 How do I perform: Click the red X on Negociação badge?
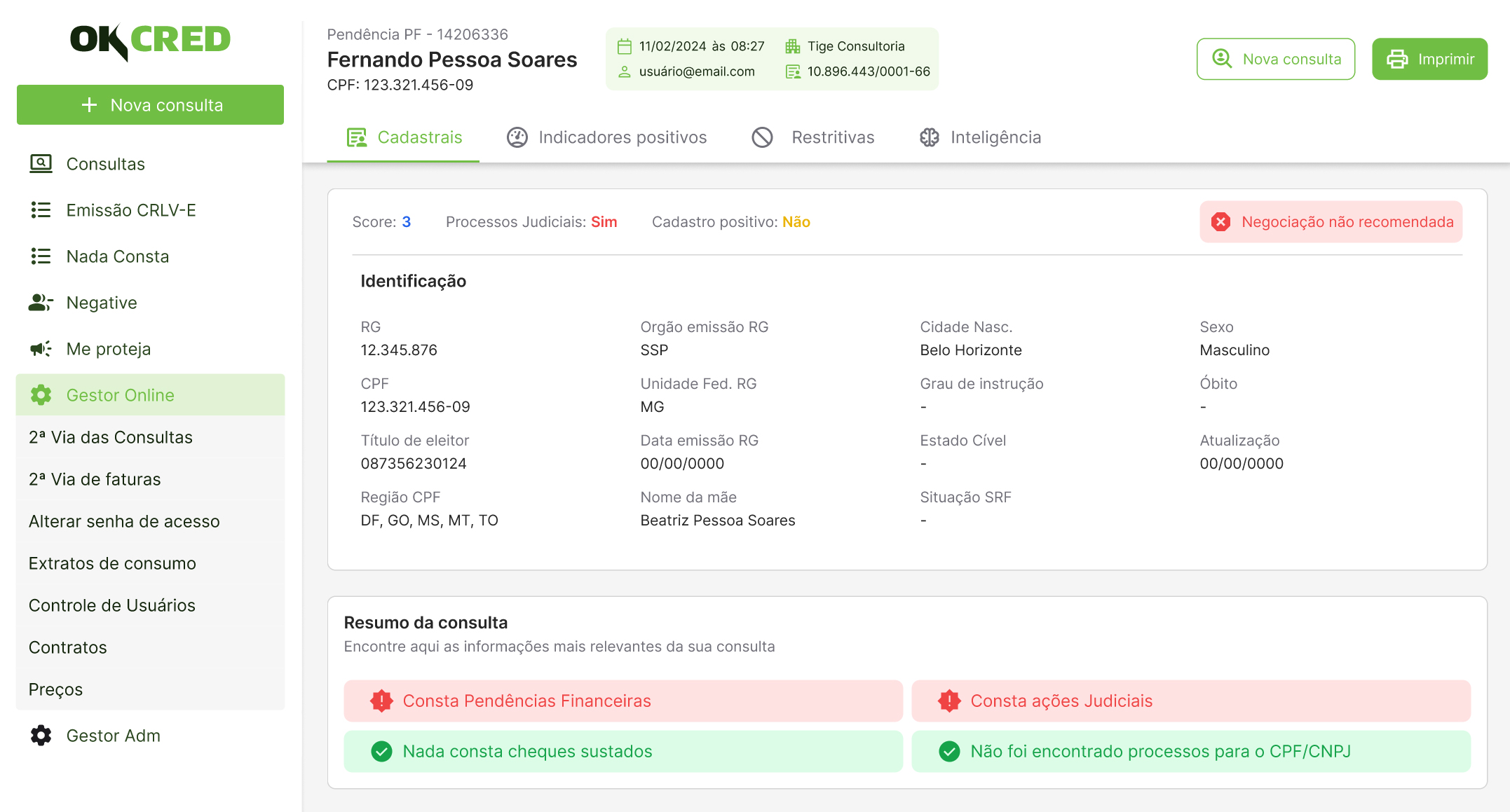(x=1220, y=222)
